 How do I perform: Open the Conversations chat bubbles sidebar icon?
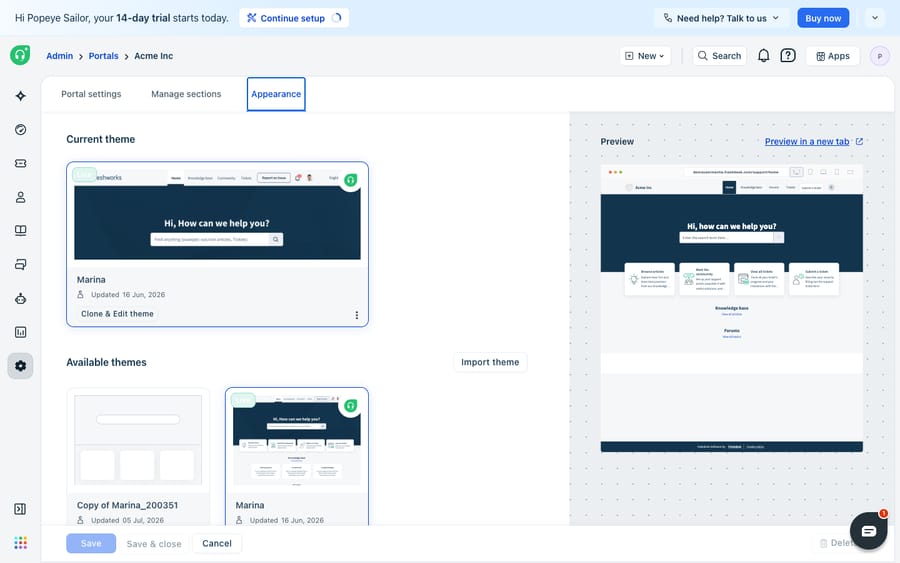coord(21,265)
